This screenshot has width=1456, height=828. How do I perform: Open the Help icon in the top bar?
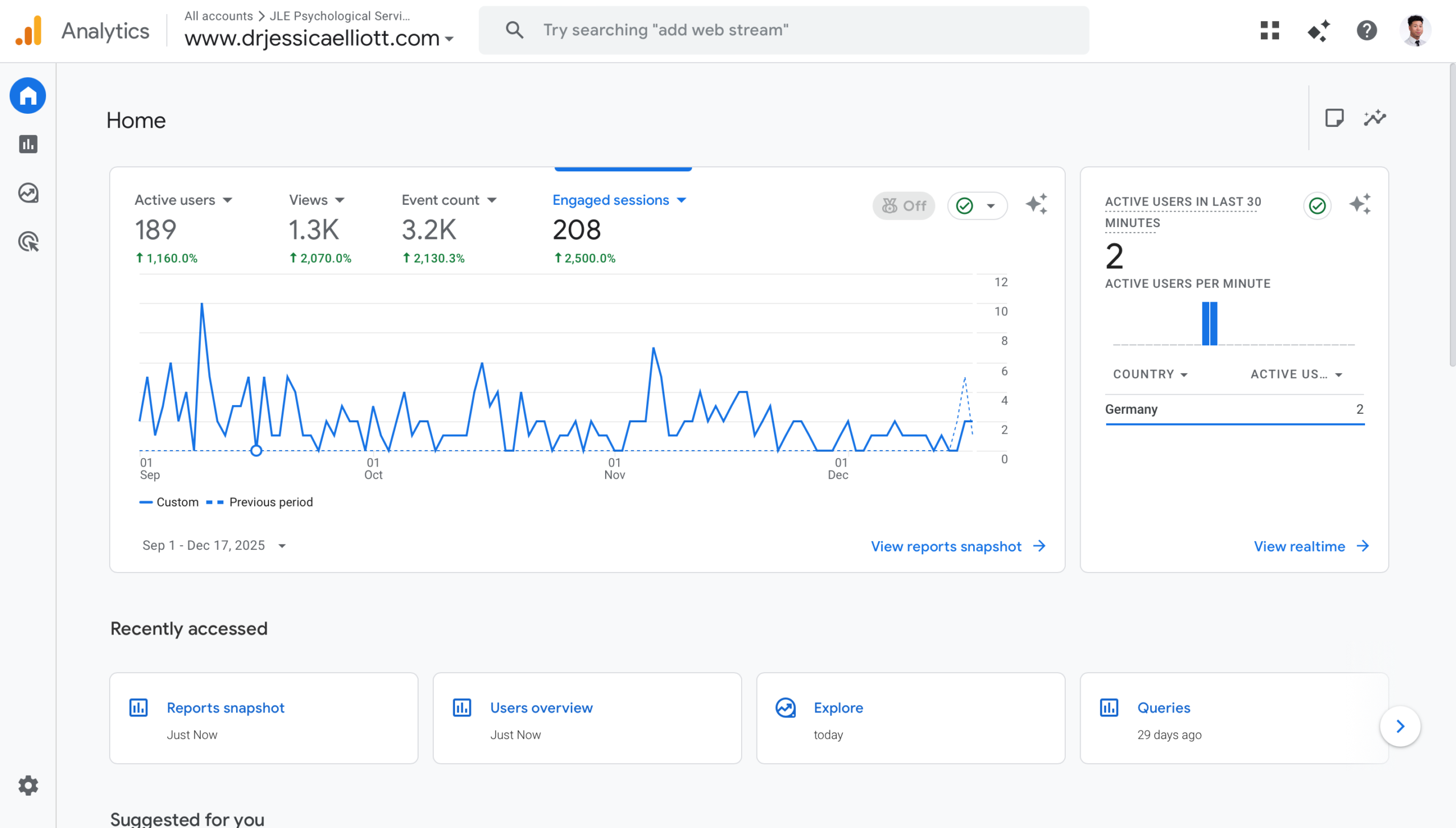coord(1367,31)
